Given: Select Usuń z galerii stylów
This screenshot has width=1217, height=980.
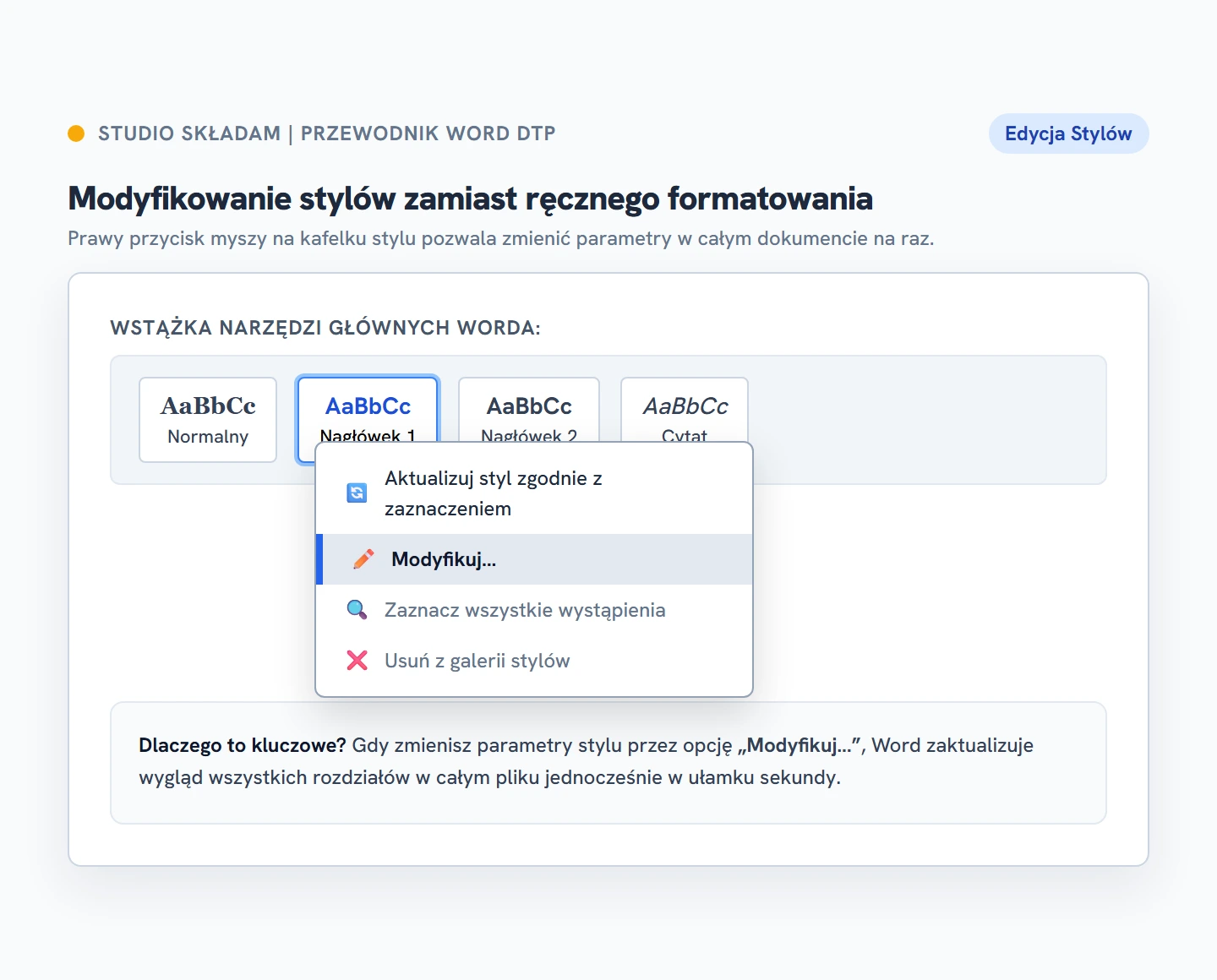Looking at the screenshot, I should tap(534, 661).
